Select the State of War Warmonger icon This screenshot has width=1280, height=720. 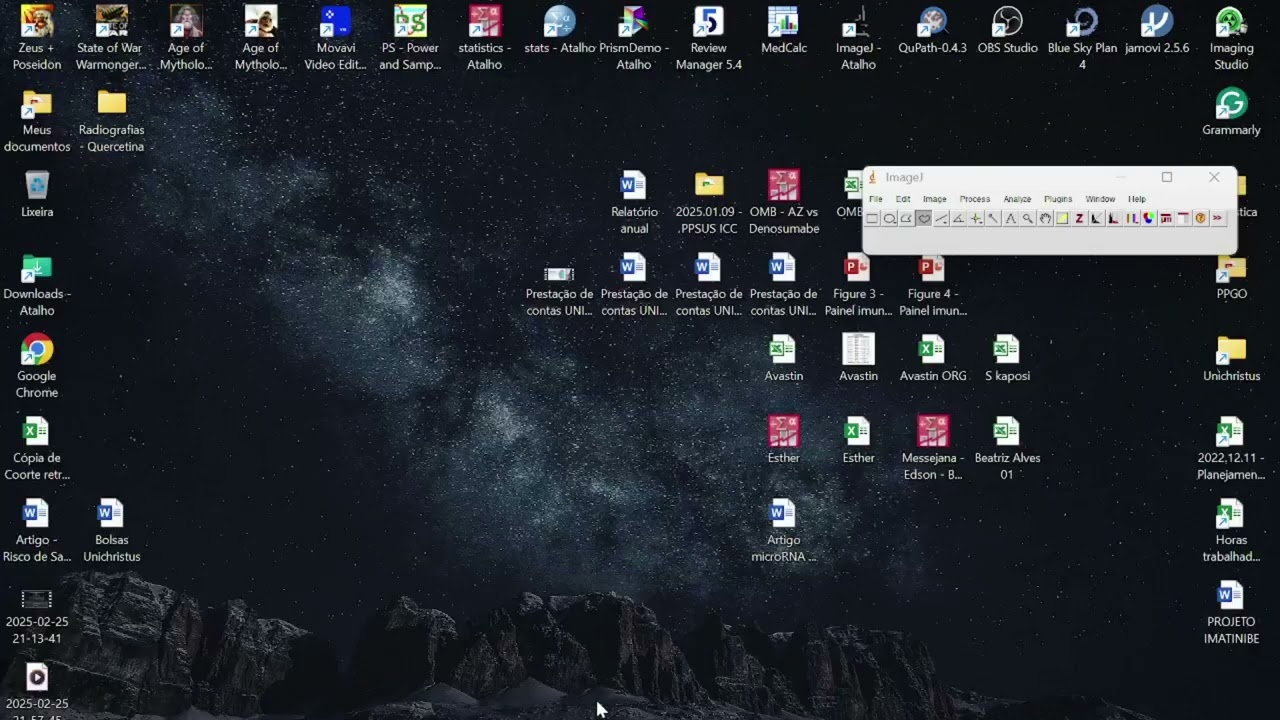pyautogui.click(x=111, y=38)
